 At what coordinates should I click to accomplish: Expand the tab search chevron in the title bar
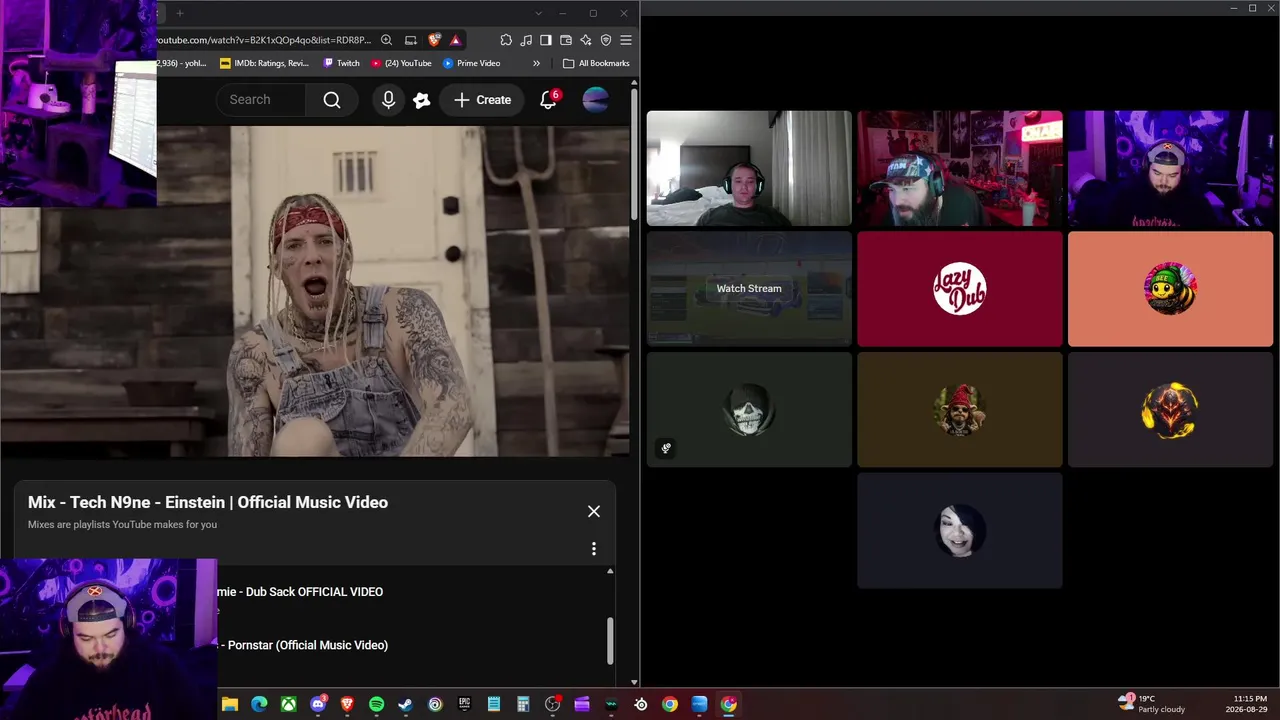click(x=538, y=13)
